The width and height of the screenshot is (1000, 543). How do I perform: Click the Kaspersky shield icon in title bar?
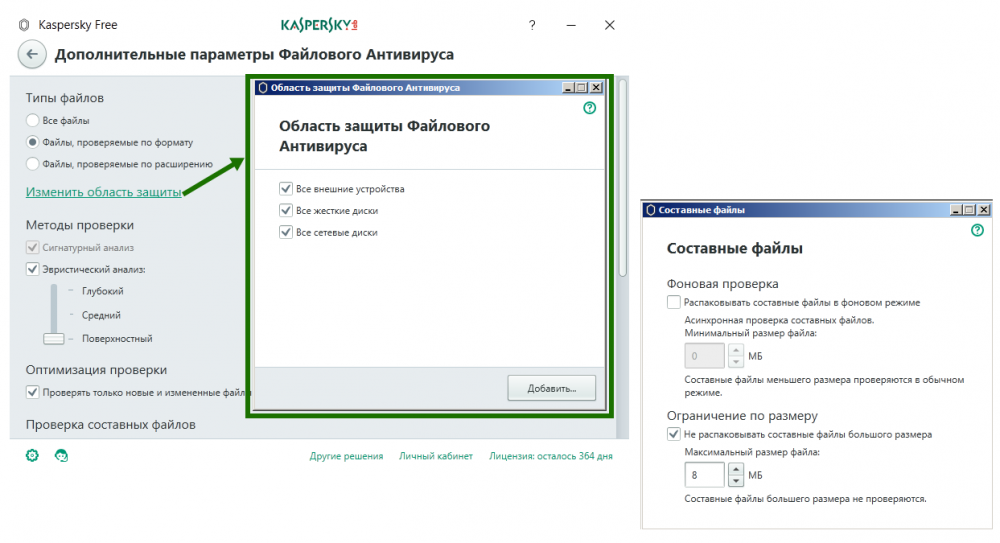[24, 25]
